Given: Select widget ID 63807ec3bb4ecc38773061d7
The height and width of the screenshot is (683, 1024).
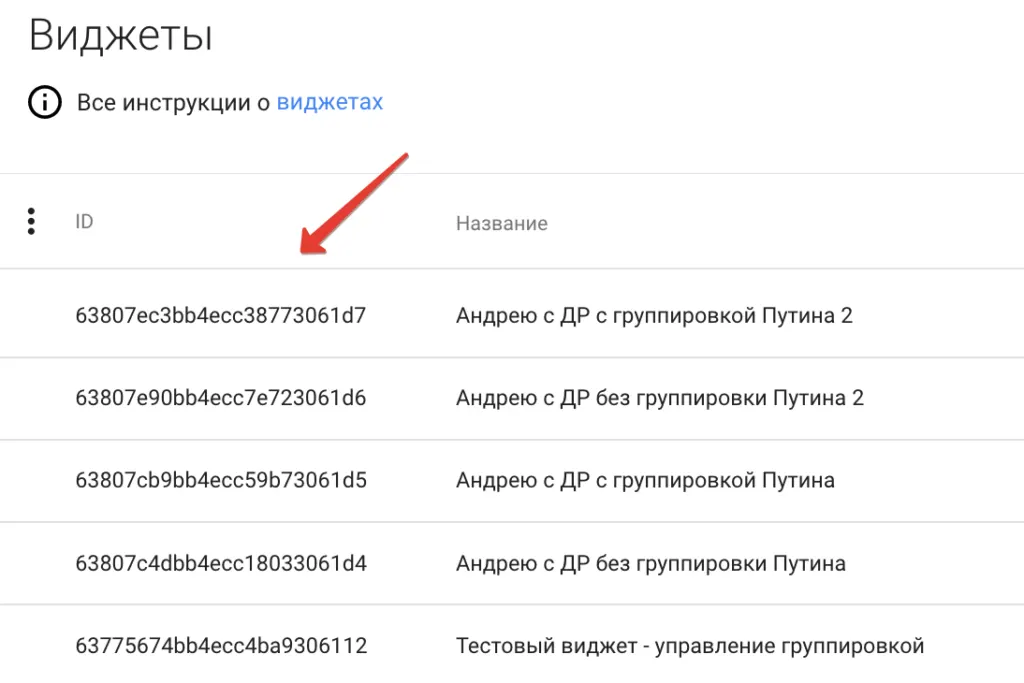Looking at the screenshot, I should tap(221, 315).
